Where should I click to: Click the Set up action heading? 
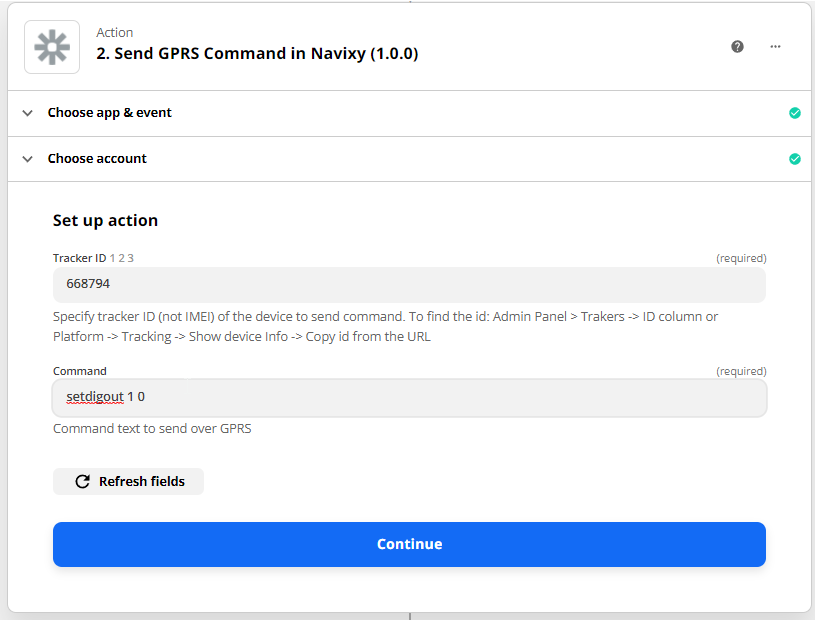[x=105, y=220]
